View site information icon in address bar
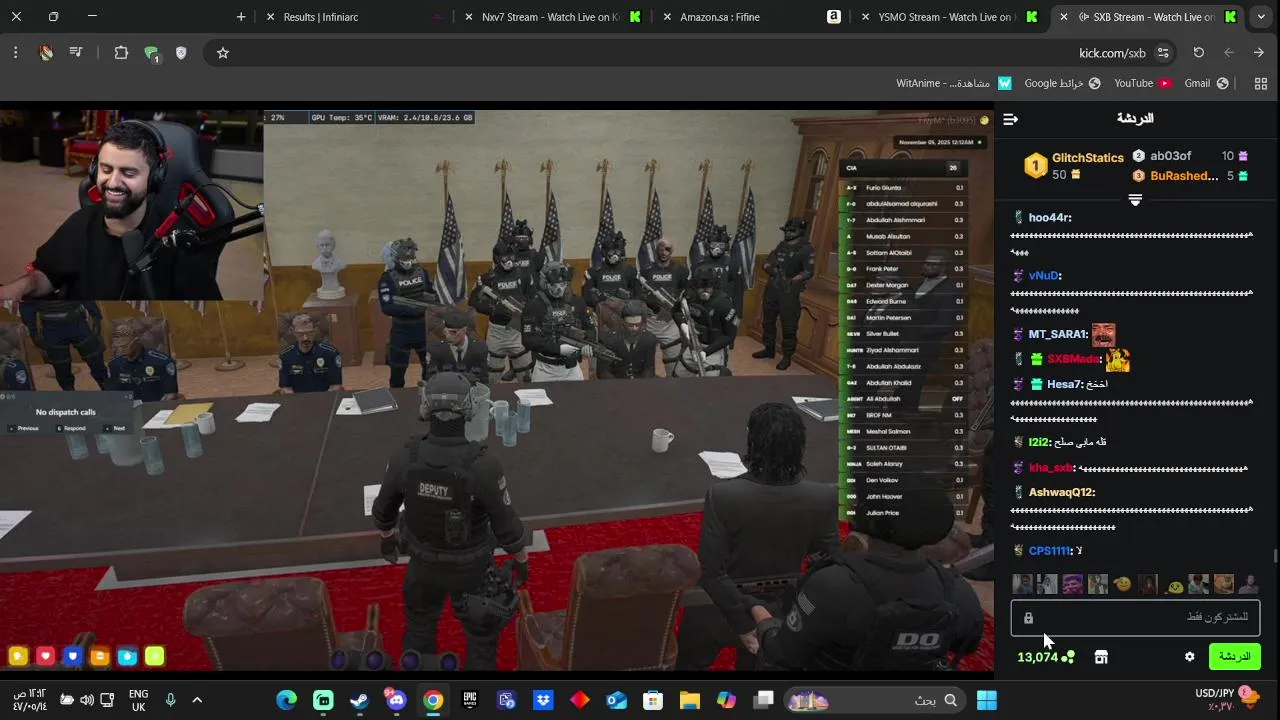The image size is (1280, 720). pyautogui.click(x=1162, y=53)
